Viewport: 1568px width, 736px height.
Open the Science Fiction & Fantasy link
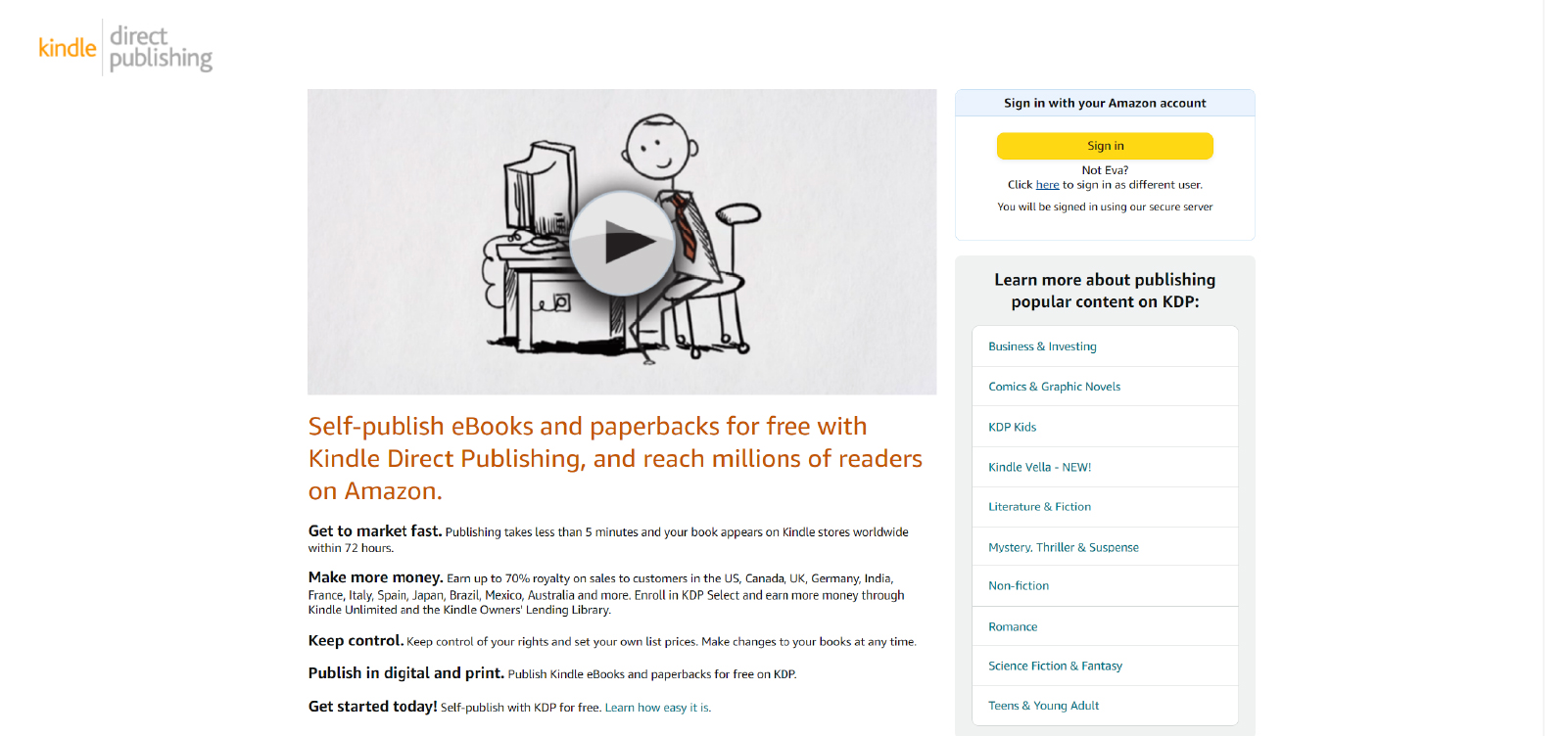[x=1055, y=666]
